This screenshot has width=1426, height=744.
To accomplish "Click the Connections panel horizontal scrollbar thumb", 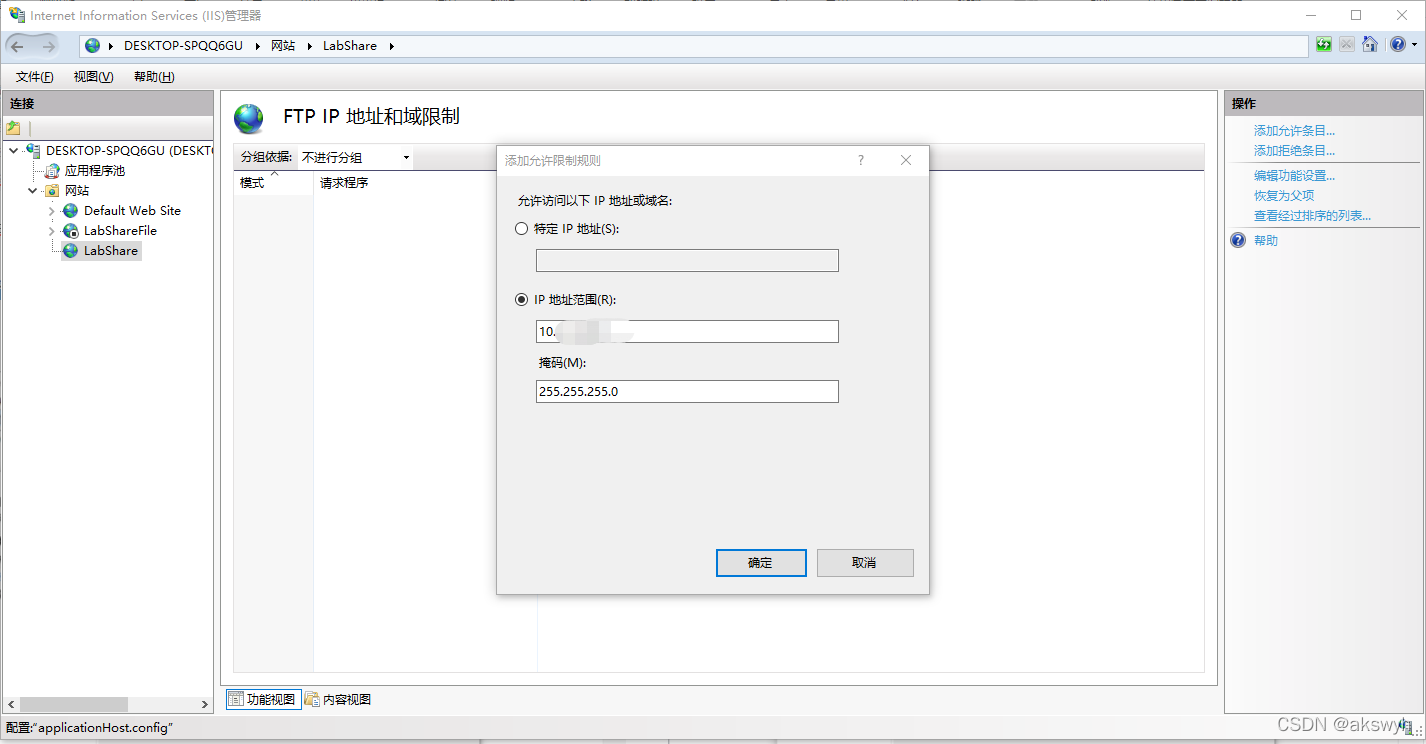I will point(73,705).
